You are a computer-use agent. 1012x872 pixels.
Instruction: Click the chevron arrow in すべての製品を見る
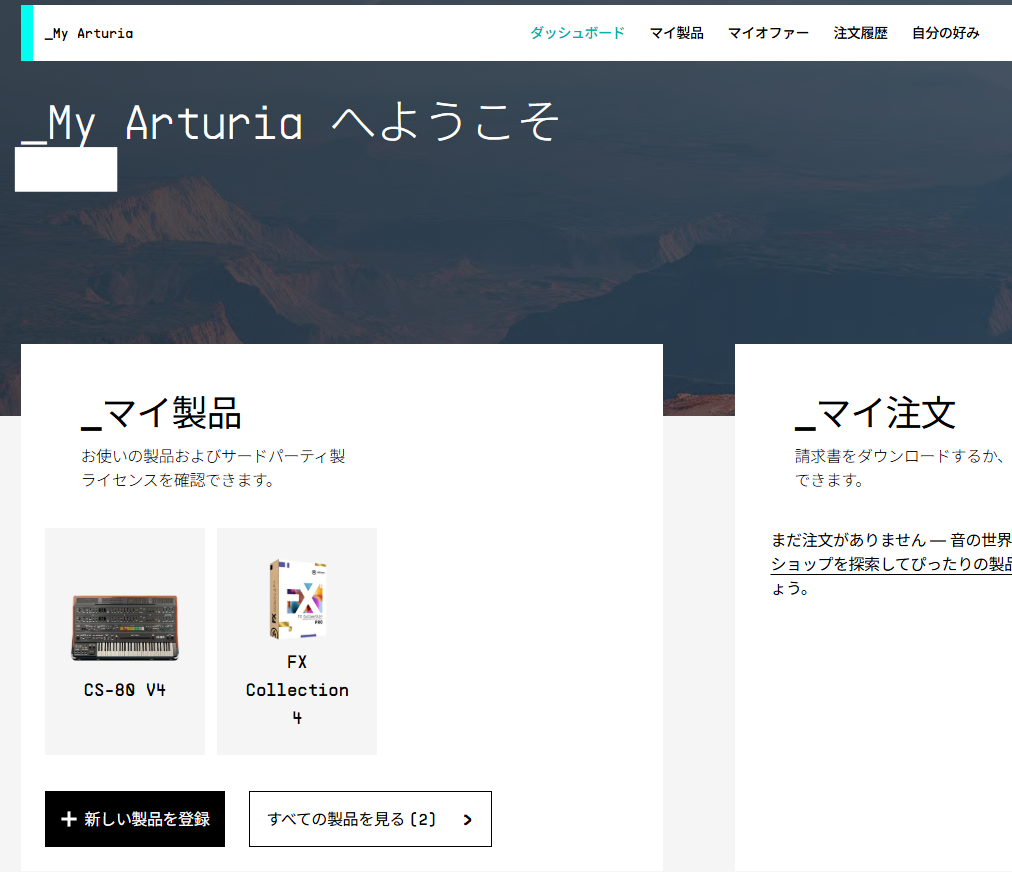click(468, 820)
